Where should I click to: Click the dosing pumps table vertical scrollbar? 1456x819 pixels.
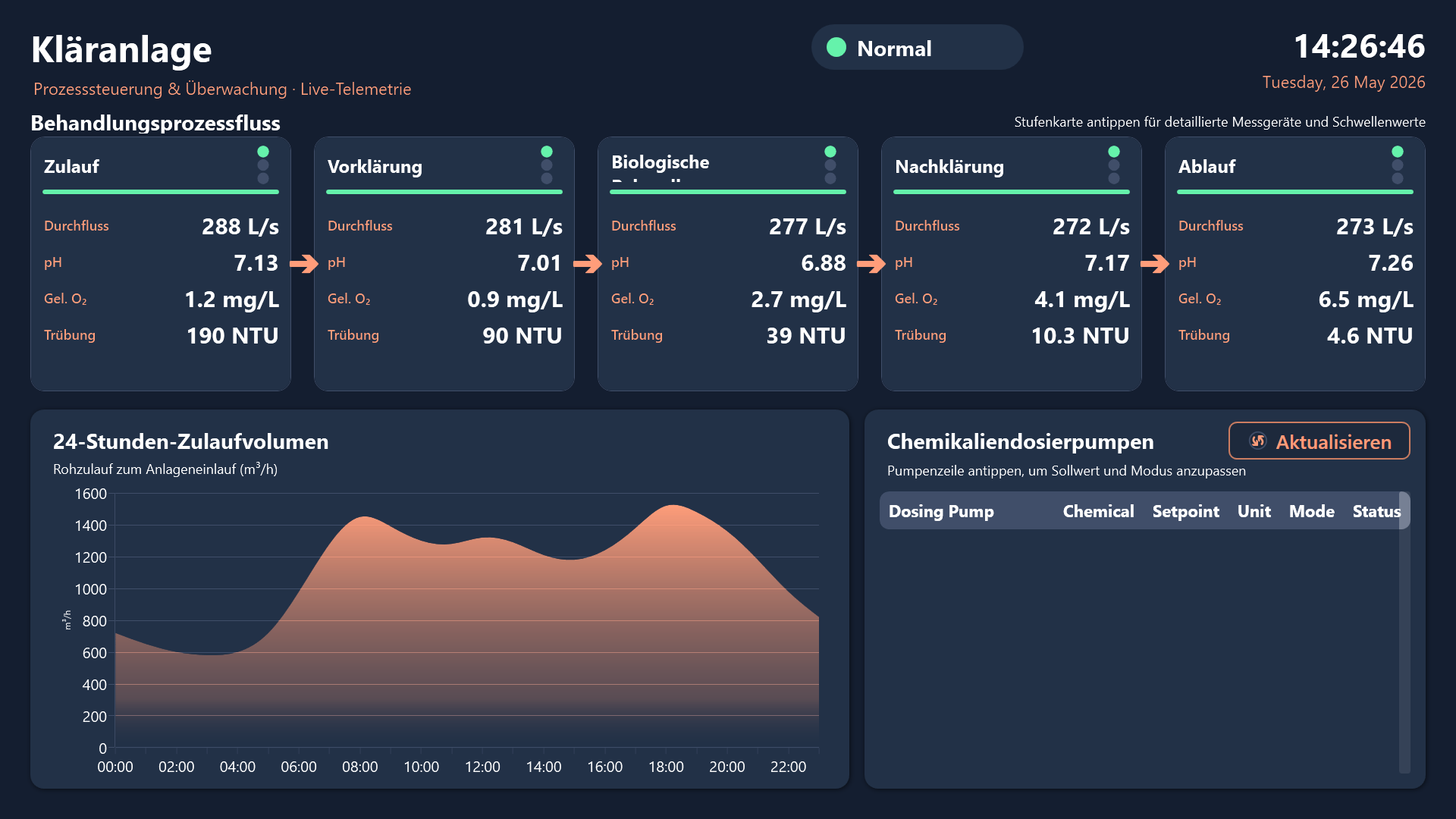(x=1404, y=633)
